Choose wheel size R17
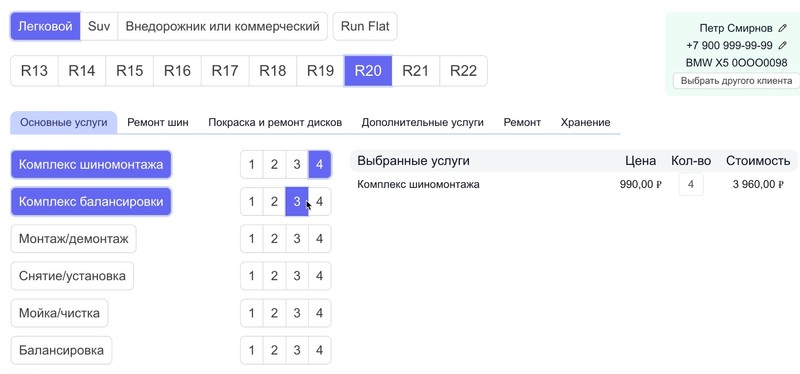 (x=225, y=71)
